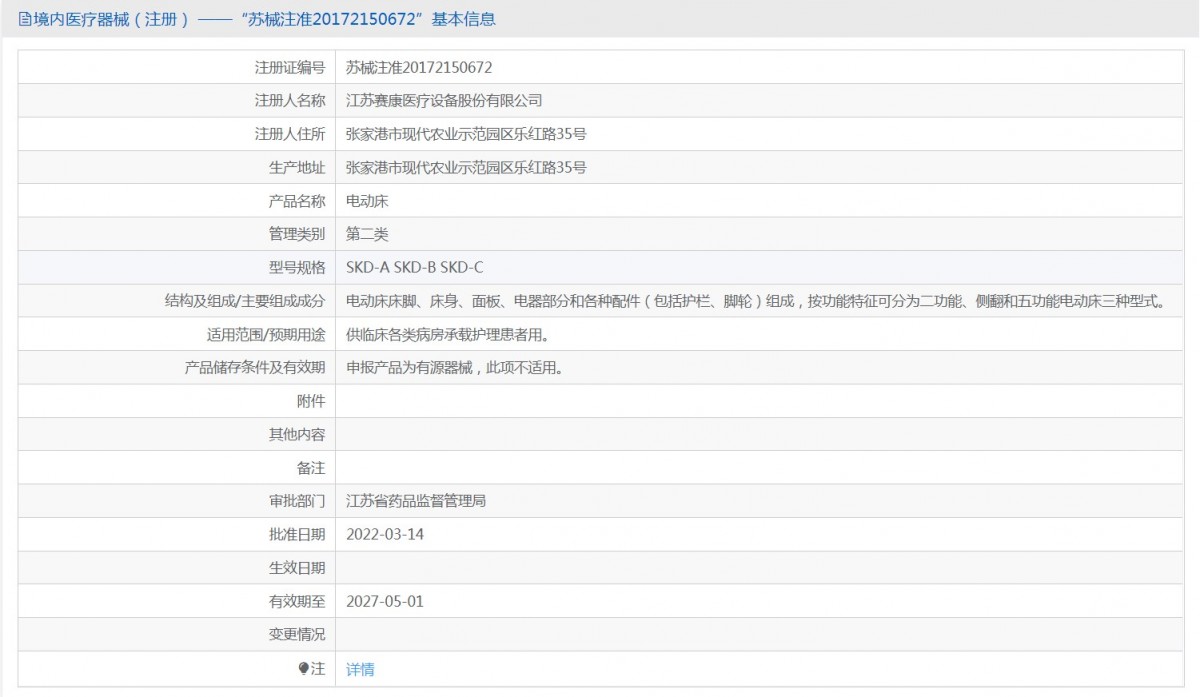Image resolution: width=1200 pixels, height=697 pixels.
Task: Select approval date 2022-03-14
Action: click(x=385, y=534)
